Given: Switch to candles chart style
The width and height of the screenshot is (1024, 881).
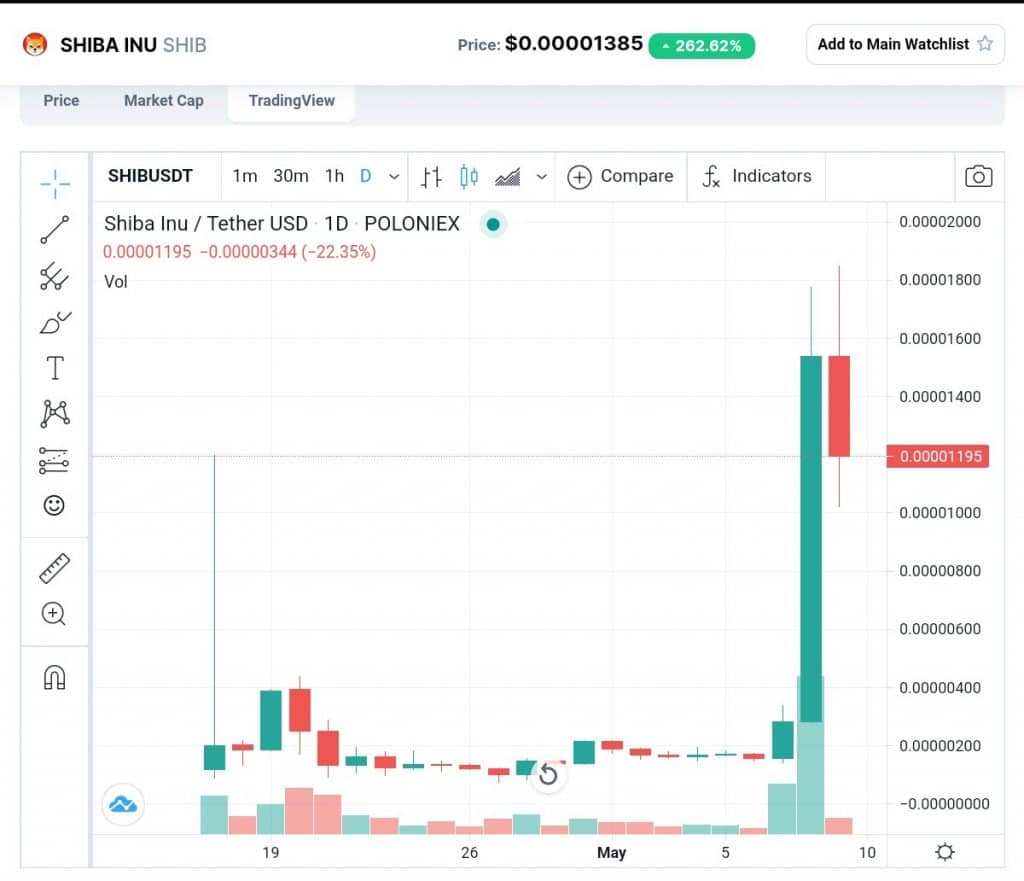Looking at the screenshot, I should (x=469, y=176).
